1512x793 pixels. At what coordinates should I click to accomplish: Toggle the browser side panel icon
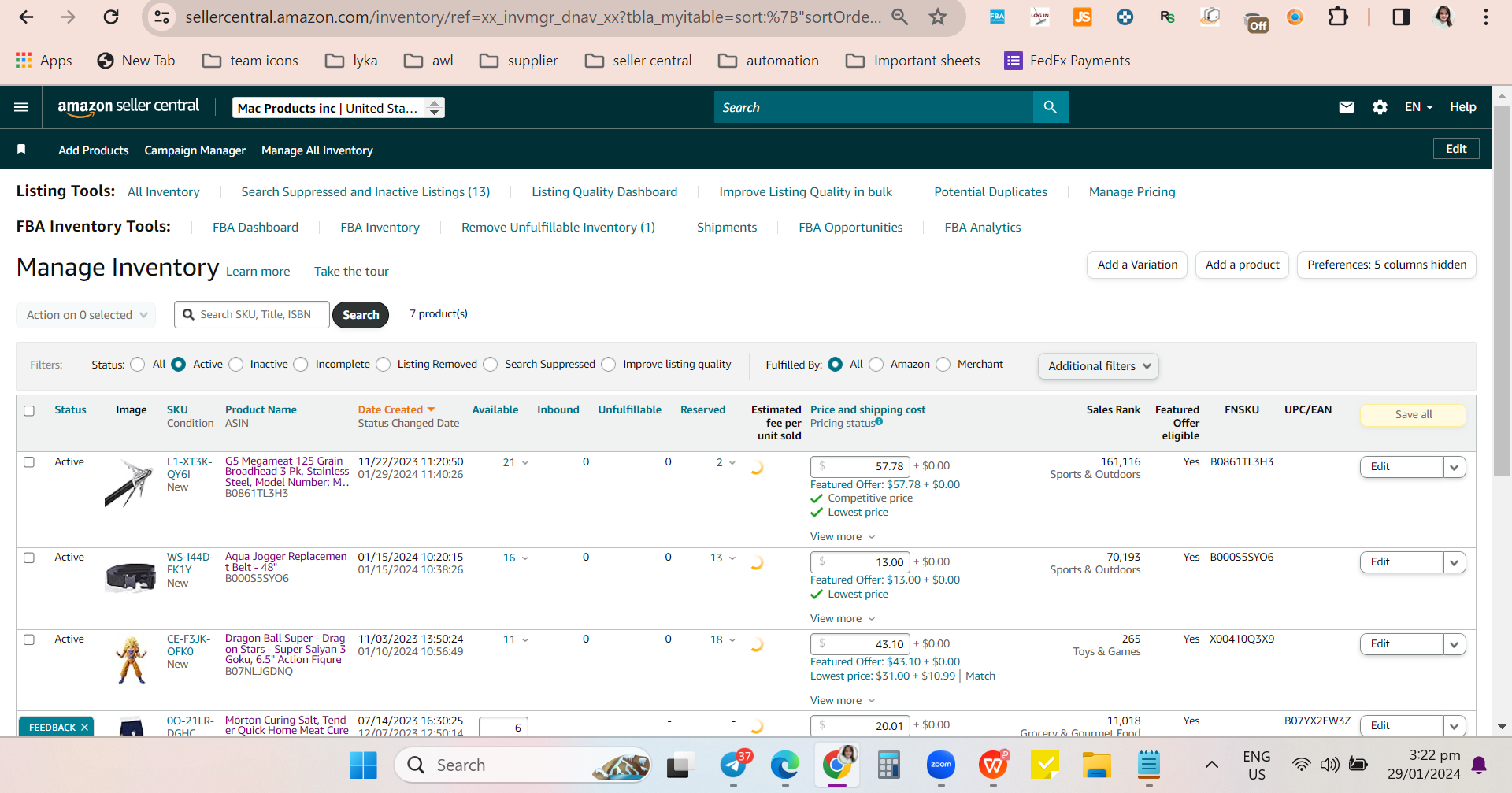pyautogui.click(x=1401, y=17)
